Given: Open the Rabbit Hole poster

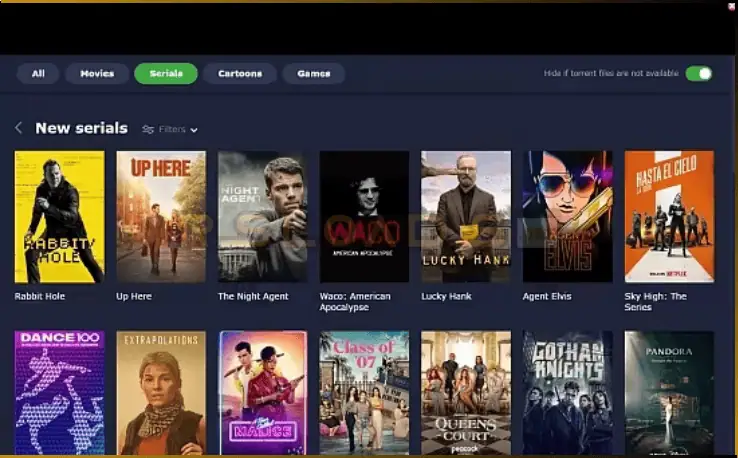Looking at the screenshot, I should [59, 217].
